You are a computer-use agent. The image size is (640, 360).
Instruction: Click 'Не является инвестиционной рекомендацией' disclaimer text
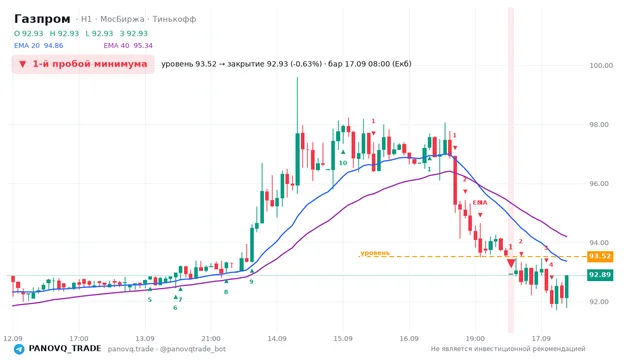(508, 349)
